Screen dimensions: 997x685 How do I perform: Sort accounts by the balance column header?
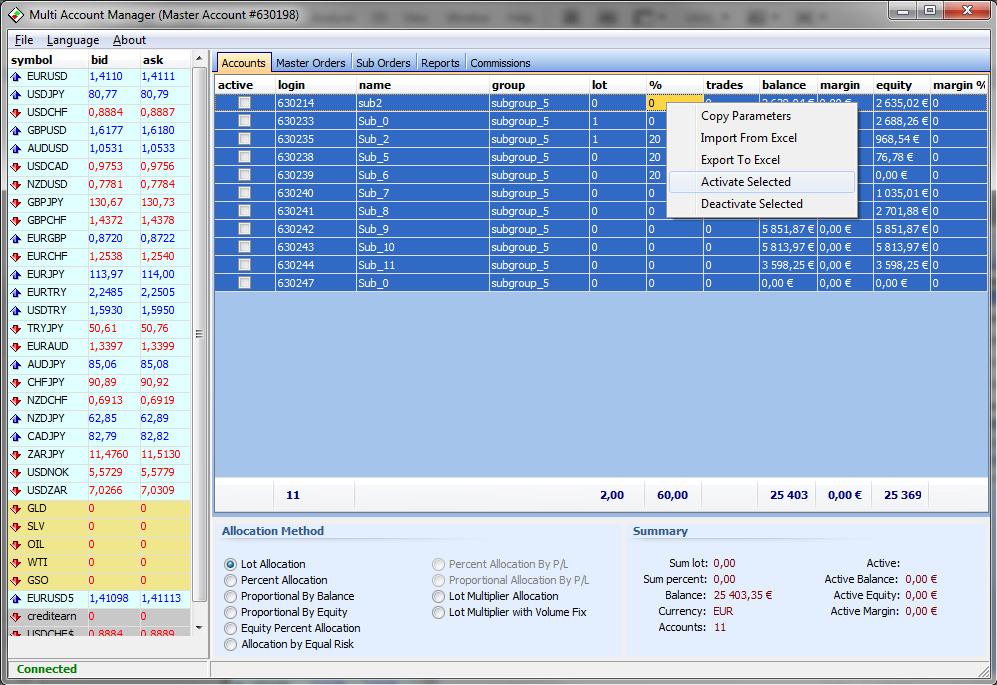click(x=788, y=85)
